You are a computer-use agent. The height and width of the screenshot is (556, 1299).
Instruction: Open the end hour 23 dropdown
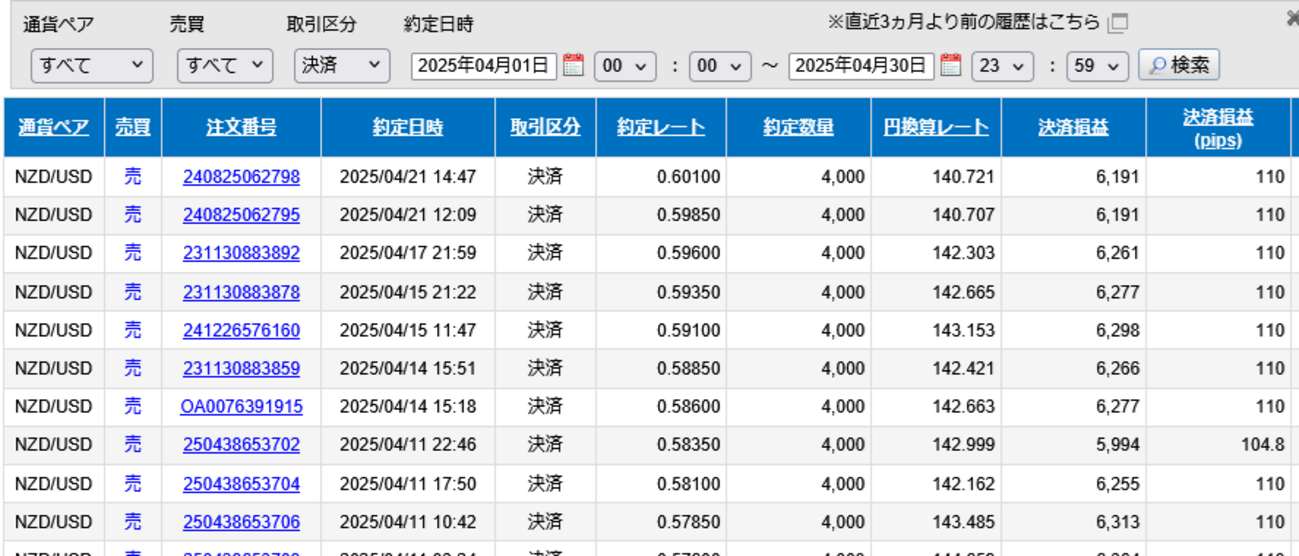[x=1002, y=66]
